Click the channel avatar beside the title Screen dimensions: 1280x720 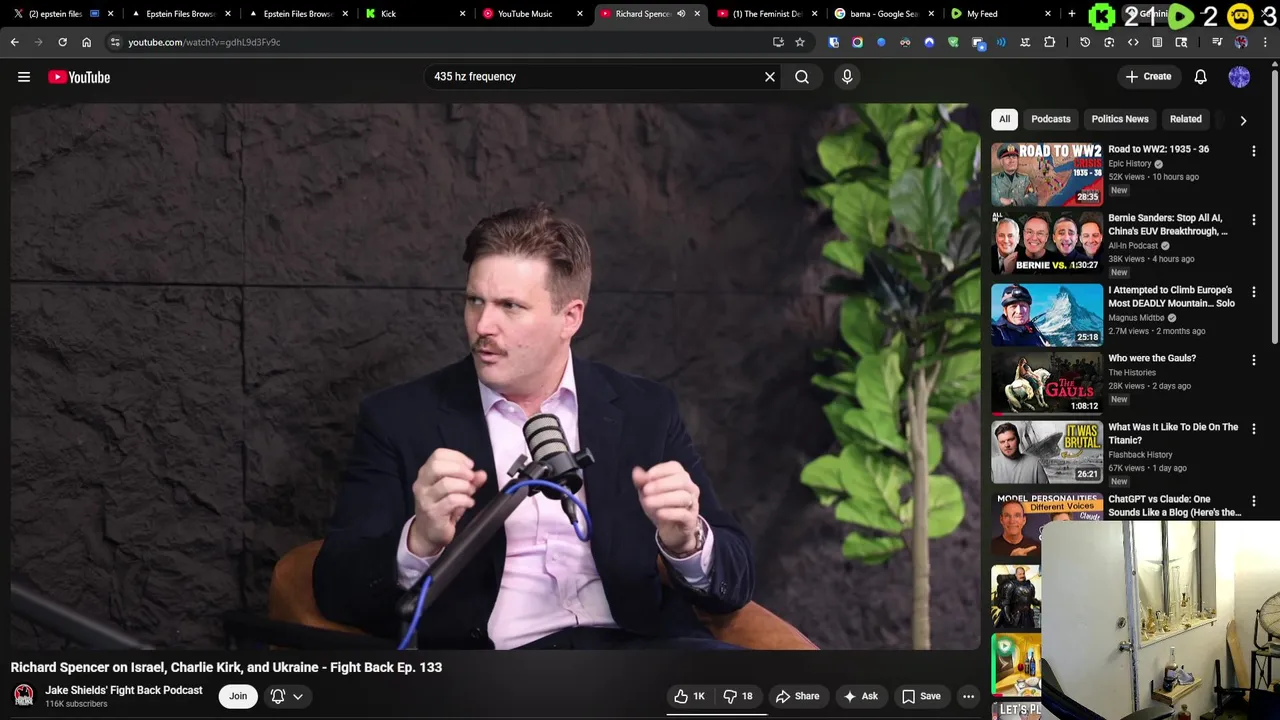(x=24, y=696)
